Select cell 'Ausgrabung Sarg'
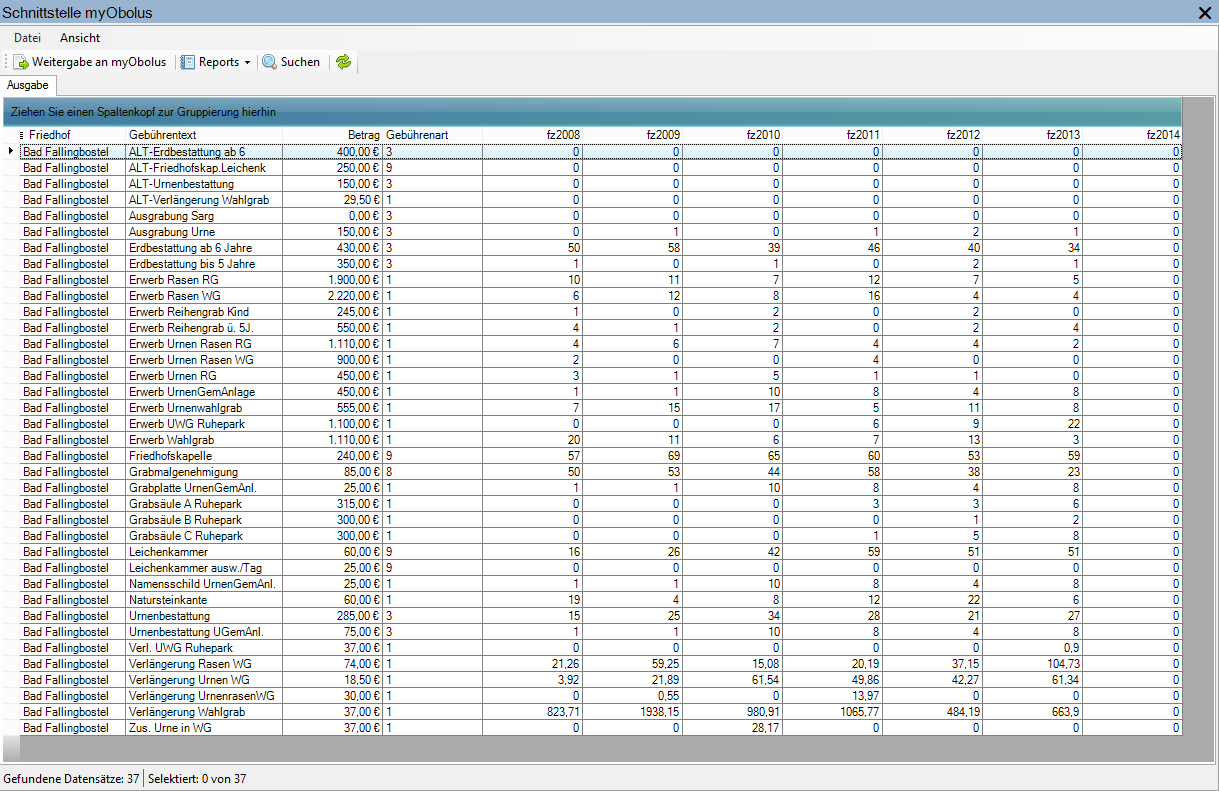The height and width of the screenshot is (791, 1219). 204,216
